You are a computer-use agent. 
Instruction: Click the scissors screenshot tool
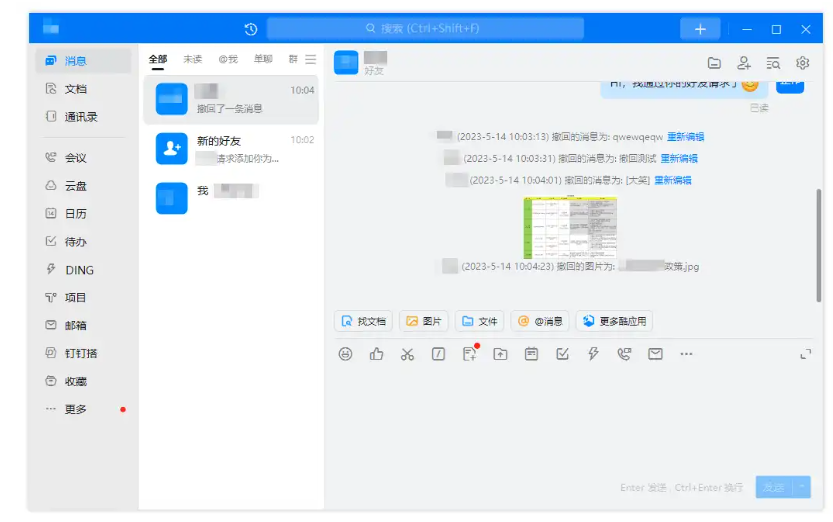click(x=407, y=354)
